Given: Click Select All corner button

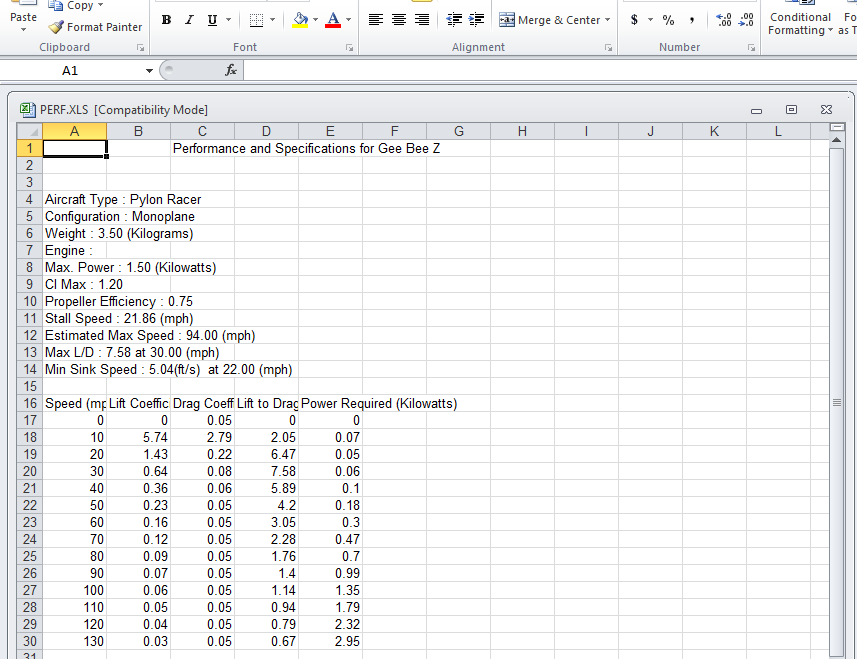Looking at the screenshot, I should pos(30,131).
